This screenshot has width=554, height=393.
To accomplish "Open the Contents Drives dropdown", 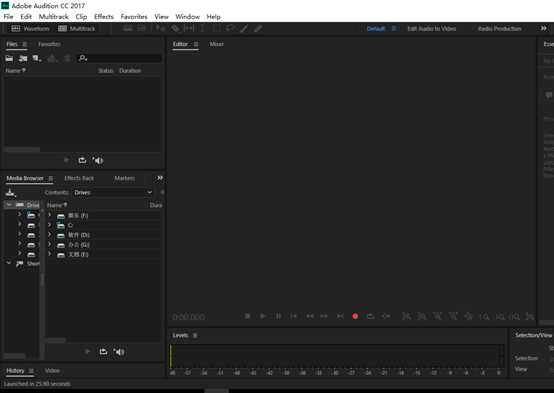I will tap(112, 192).
